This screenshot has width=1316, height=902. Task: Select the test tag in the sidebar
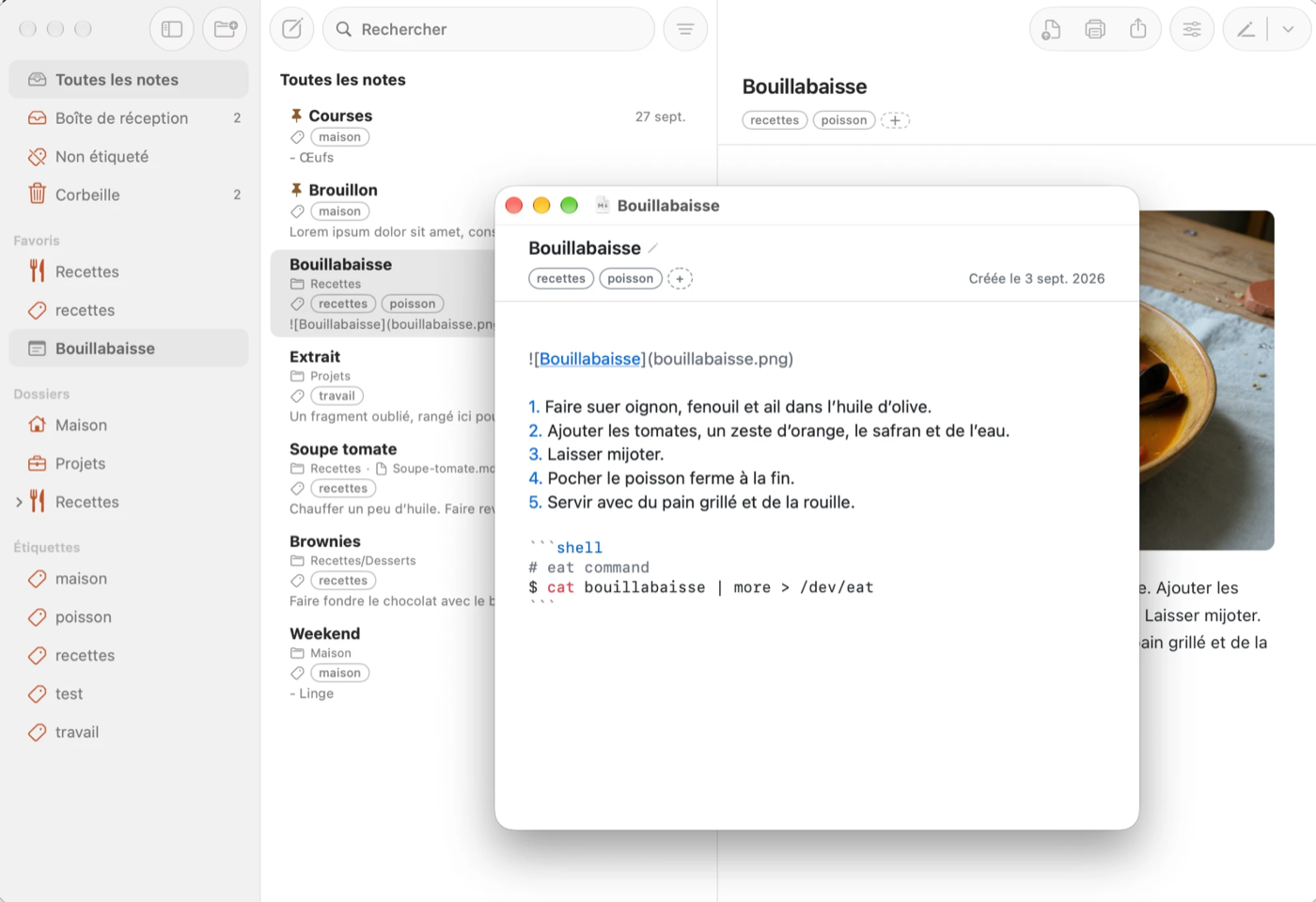(129, 694)
